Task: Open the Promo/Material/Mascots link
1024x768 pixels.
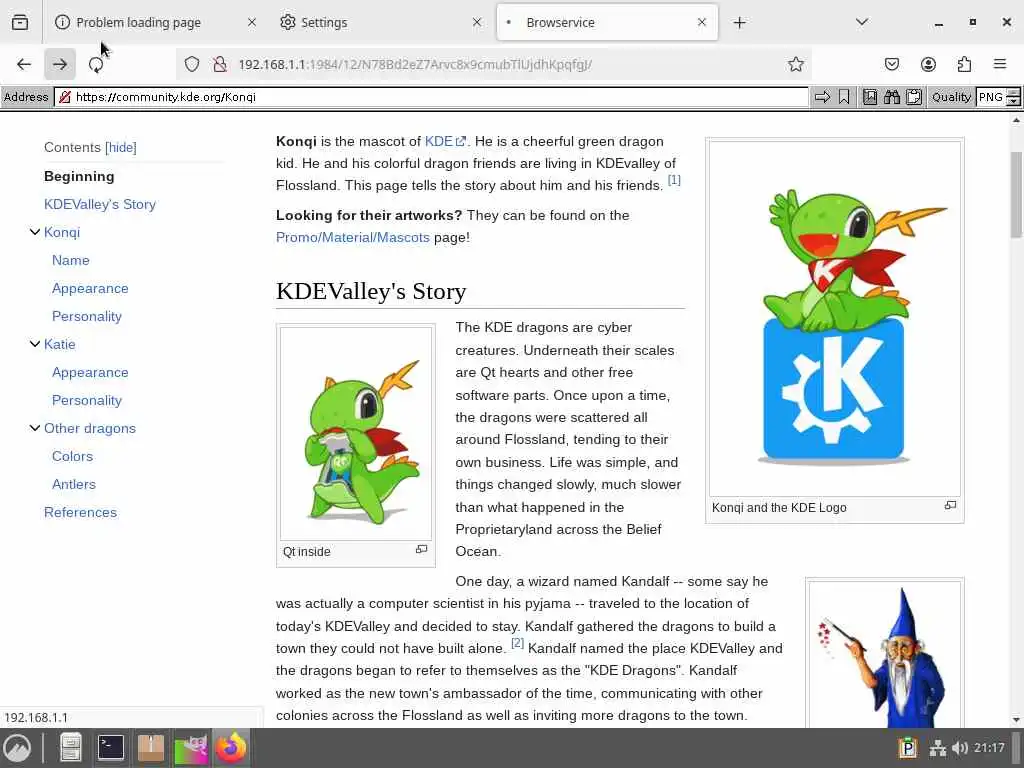Action: click(353, 237)
